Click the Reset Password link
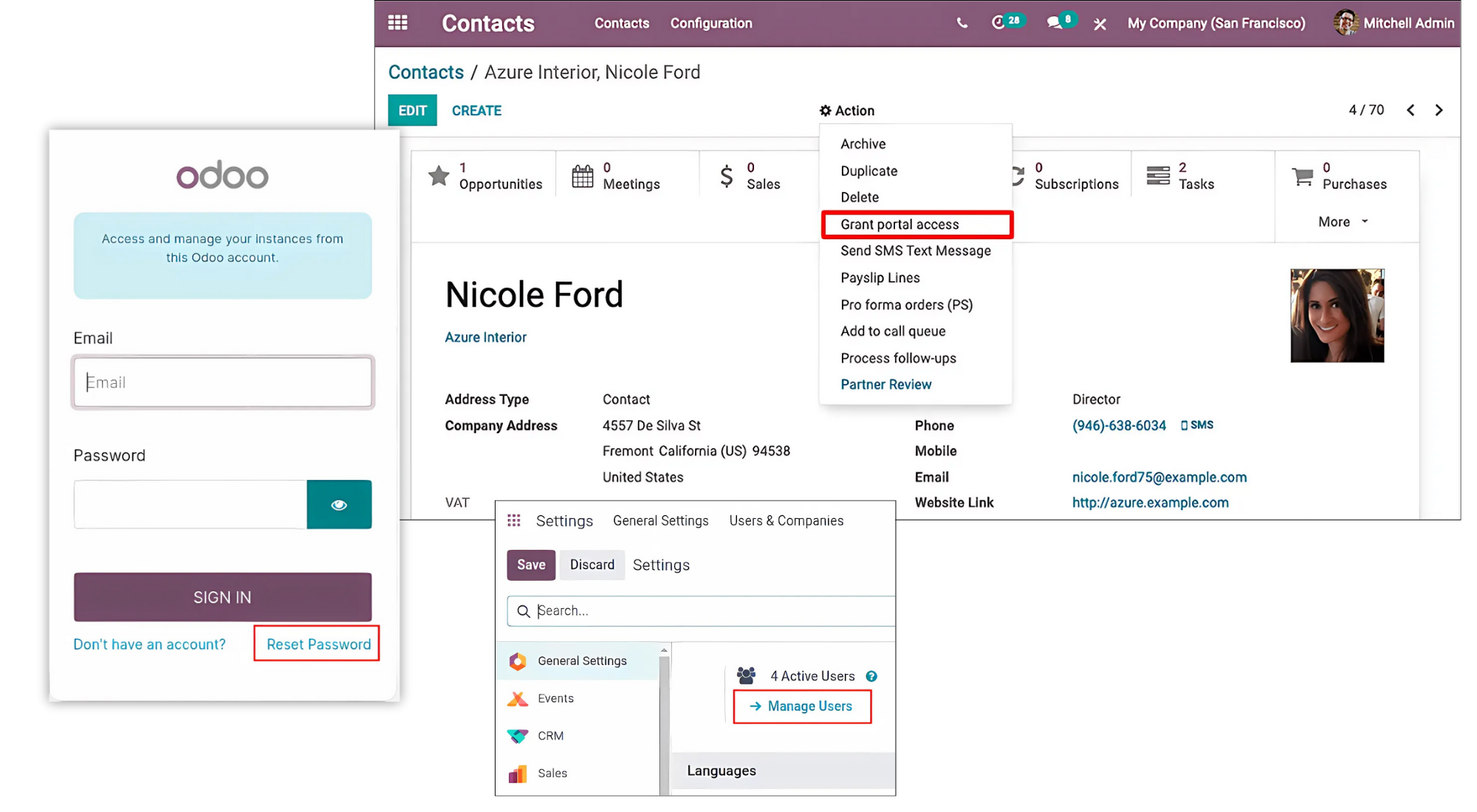Image resolution: width=1477 pixels, height=812 pixels. [x=318, y=644]
